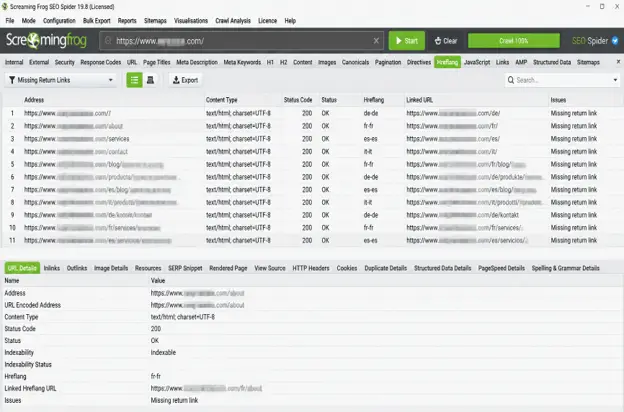Sort by the Address column header
The height and width of the screenshot is (412, 624).
coord(34,100)
